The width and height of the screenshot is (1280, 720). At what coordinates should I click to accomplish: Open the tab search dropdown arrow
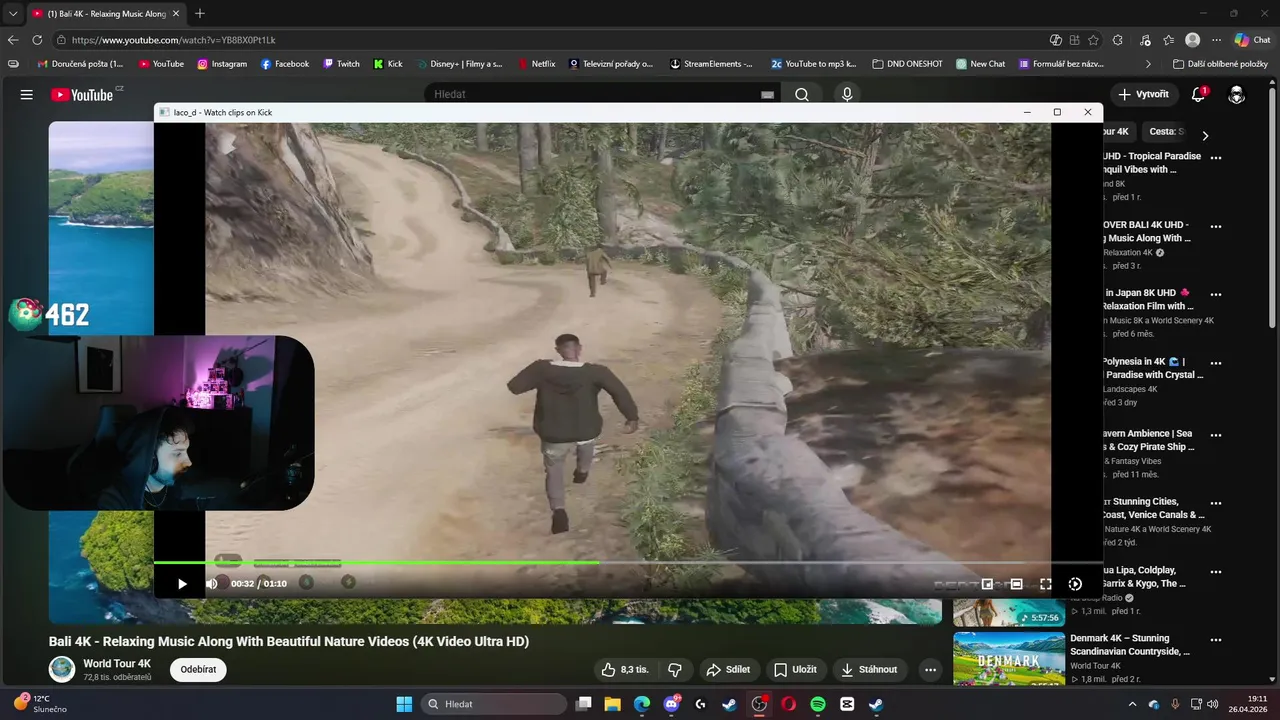[x=13, y=14]
